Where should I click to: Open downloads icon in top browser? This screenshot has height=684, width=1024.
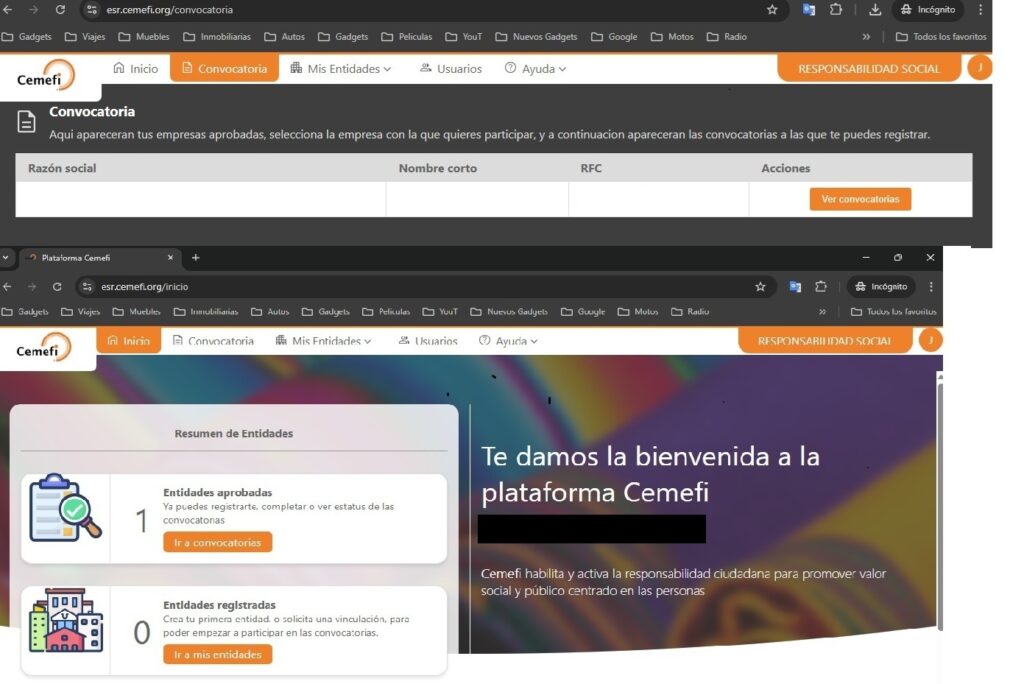(x=875, y=10)
